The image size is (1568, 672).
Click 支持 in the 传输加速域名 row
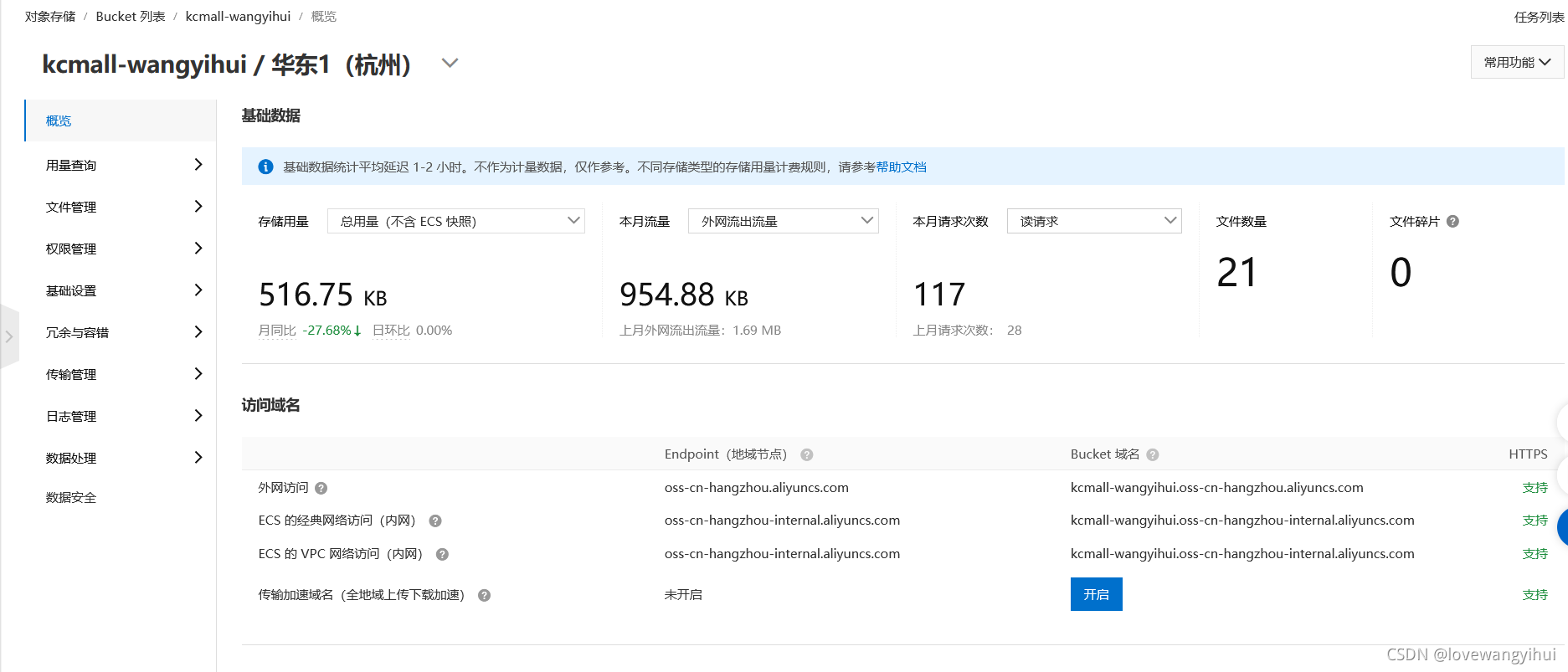pyautogui.click(x=1535, y=595)
